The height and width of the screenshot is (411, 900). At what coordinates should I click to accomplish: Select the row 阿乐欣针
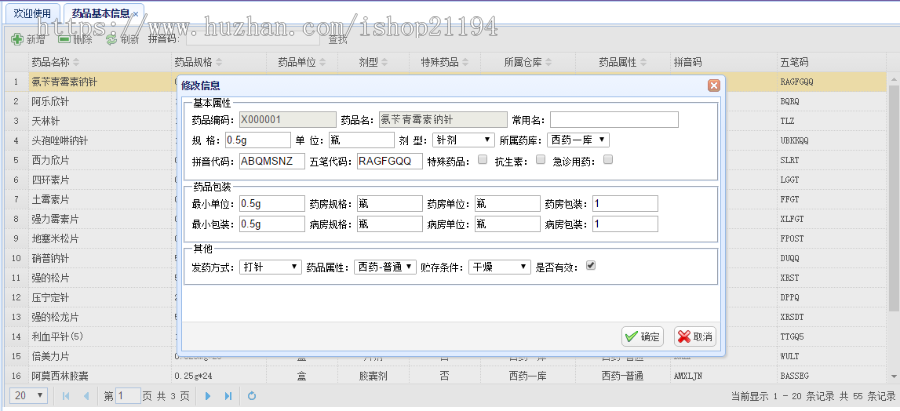[x=447, y=102]
